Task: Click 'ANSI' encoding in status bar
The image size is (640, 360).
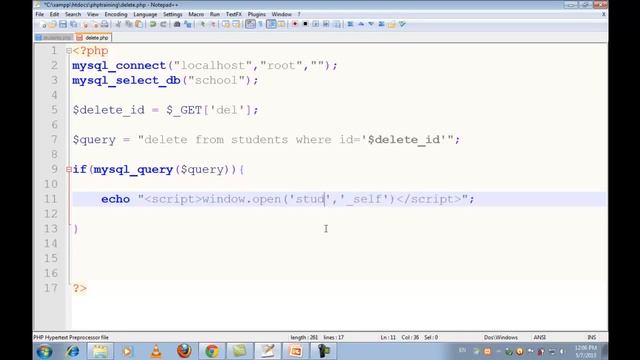Action: click(540, 338)
